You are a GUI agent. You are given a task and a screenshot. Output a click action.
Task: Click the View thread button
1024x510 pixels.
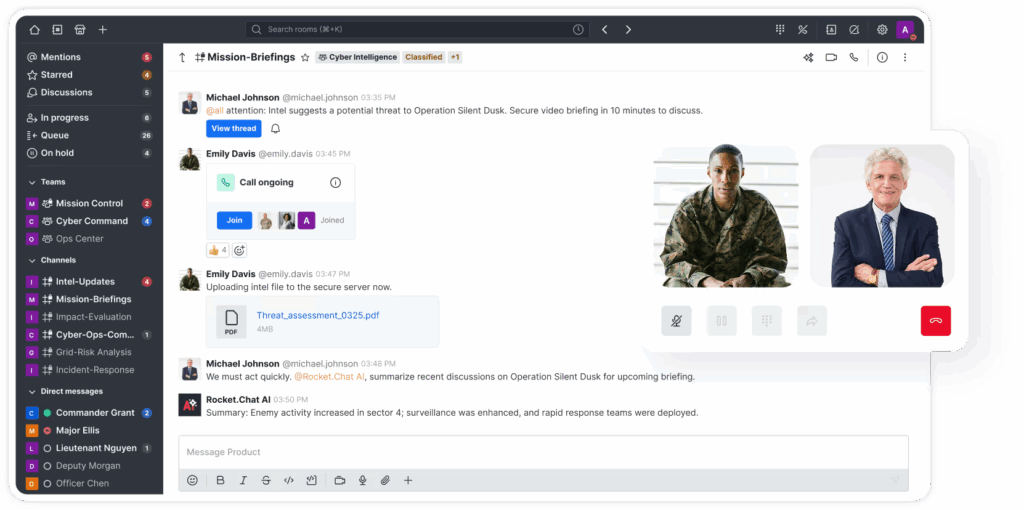pos(234,129)
